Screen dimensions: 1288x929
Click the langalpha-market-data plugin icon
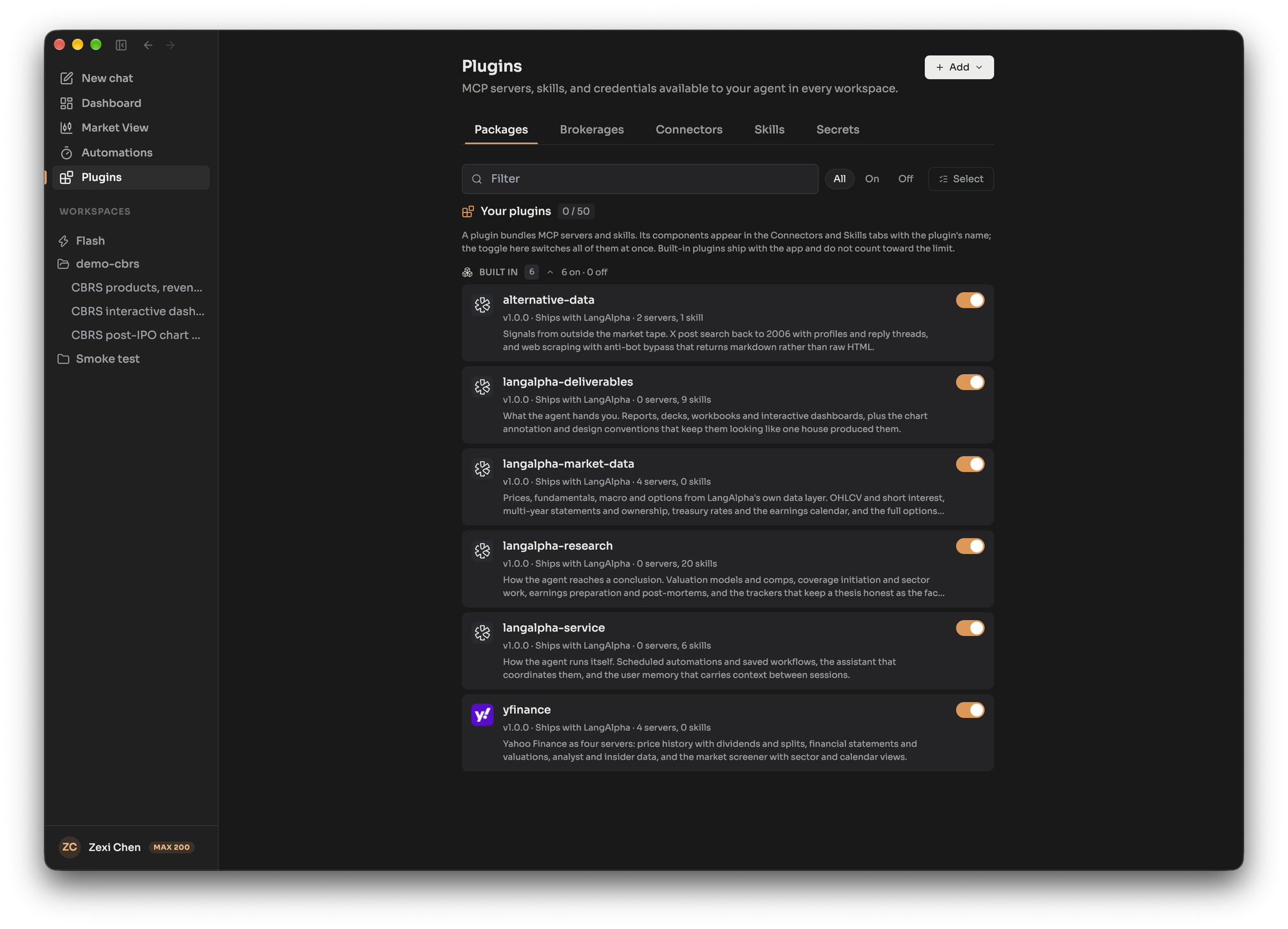click(482, 469)
